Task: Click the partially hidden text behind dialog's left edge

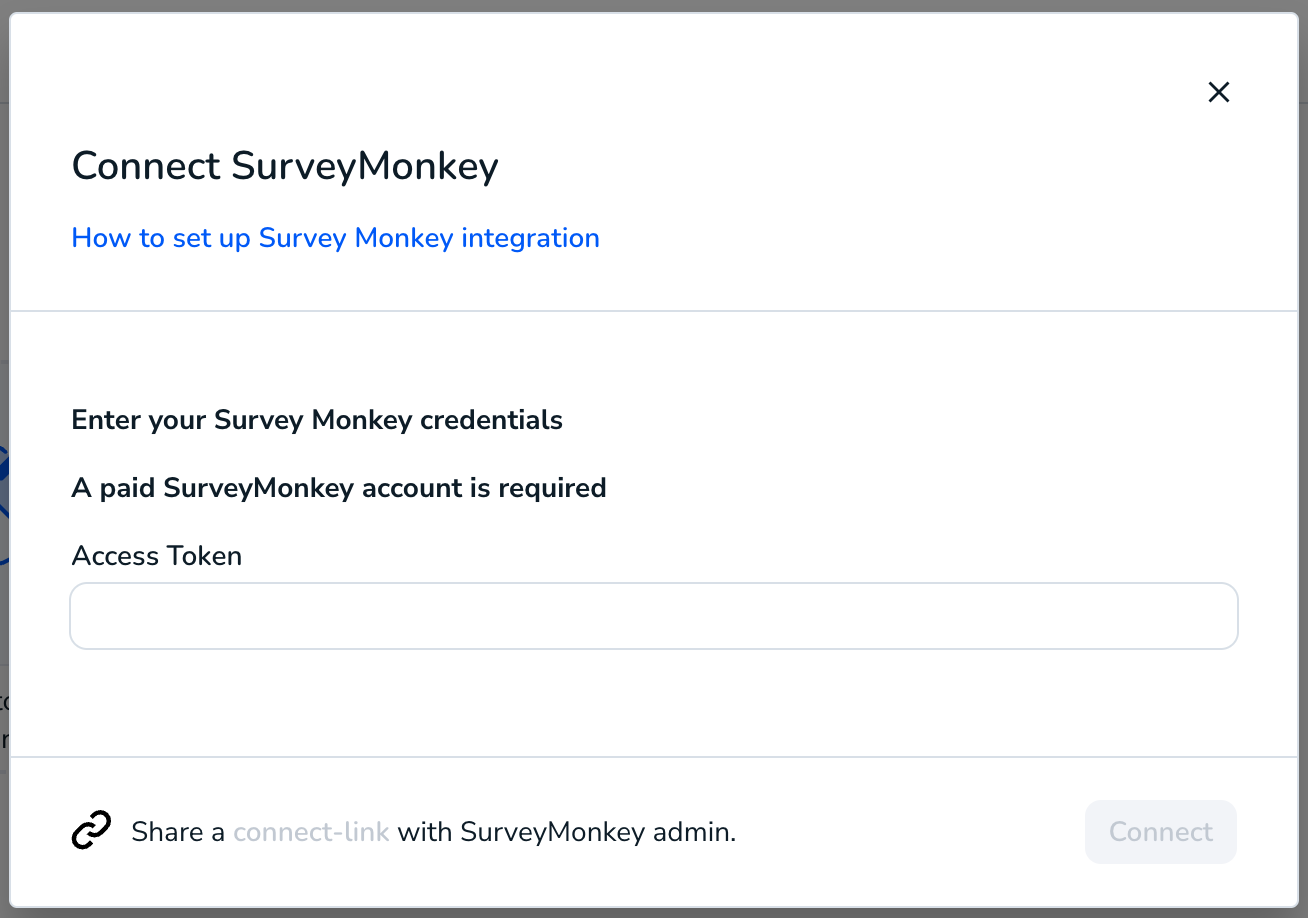Action: coord(4,720)
